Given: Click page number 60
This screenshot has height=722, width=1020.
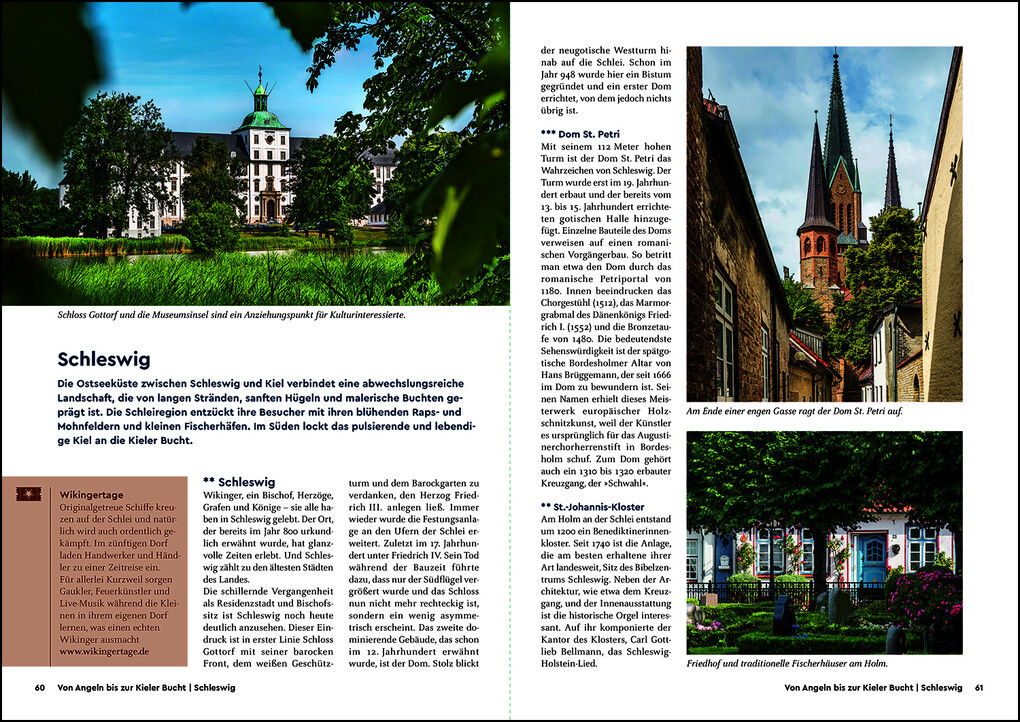Looking at the screenshot, I should [x=40, y=688].
